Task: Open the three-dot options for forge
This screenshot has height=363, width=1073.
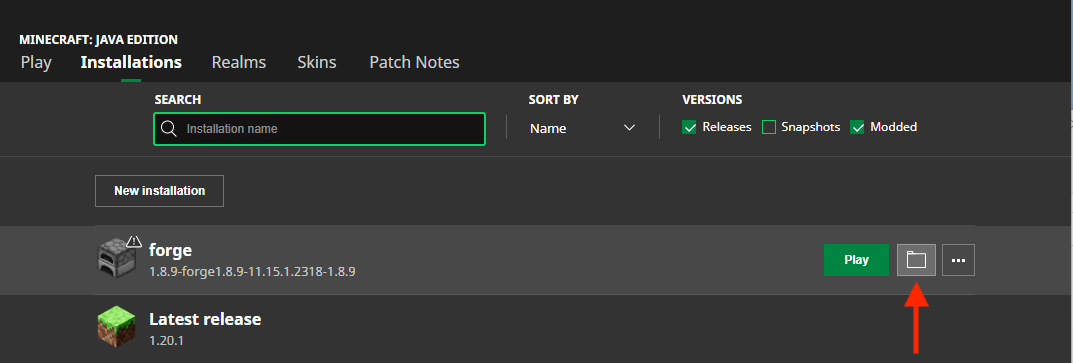Action: tap(958, 260)
